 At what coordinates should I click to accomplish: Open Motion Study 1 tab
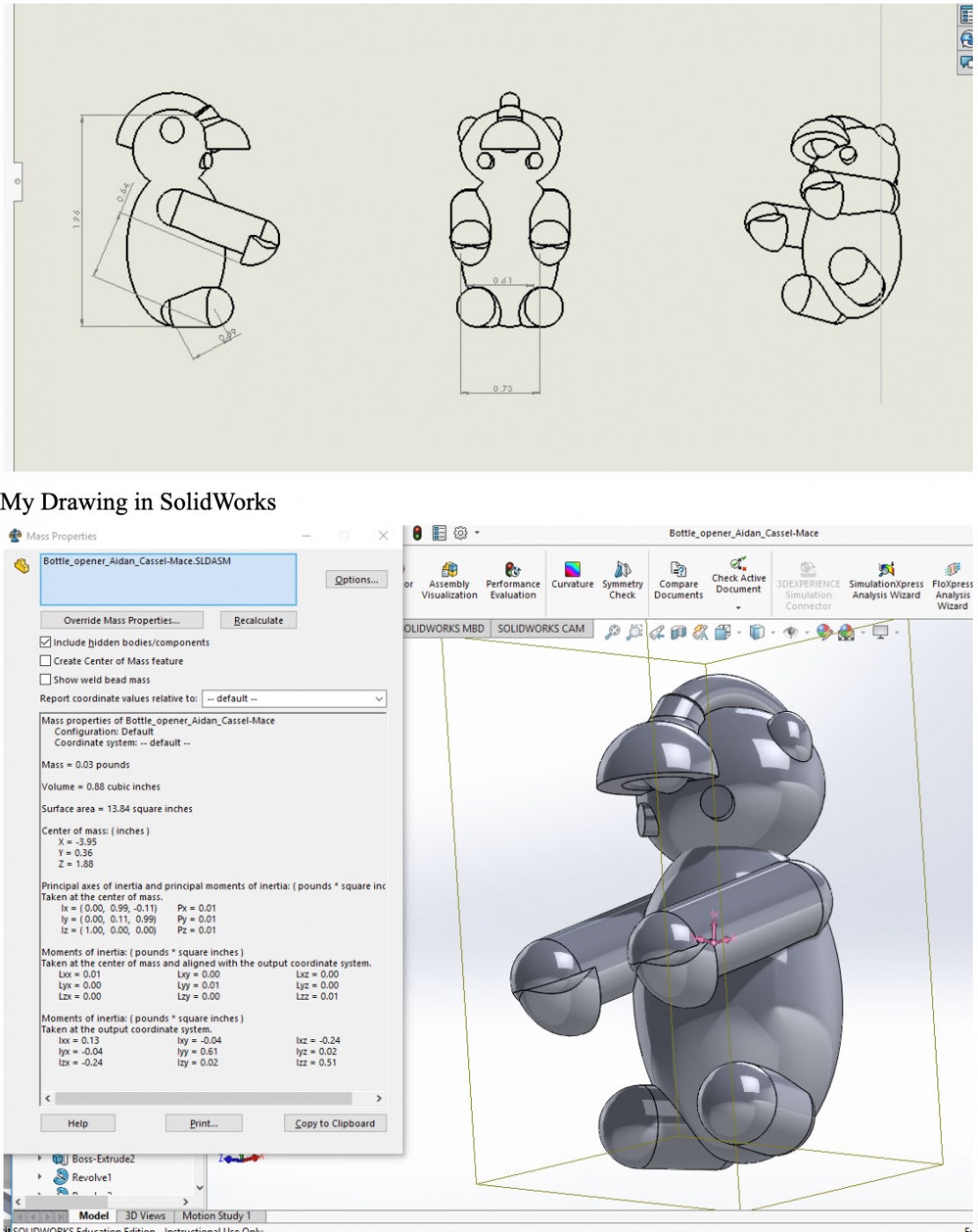[x=217, y=1216]
